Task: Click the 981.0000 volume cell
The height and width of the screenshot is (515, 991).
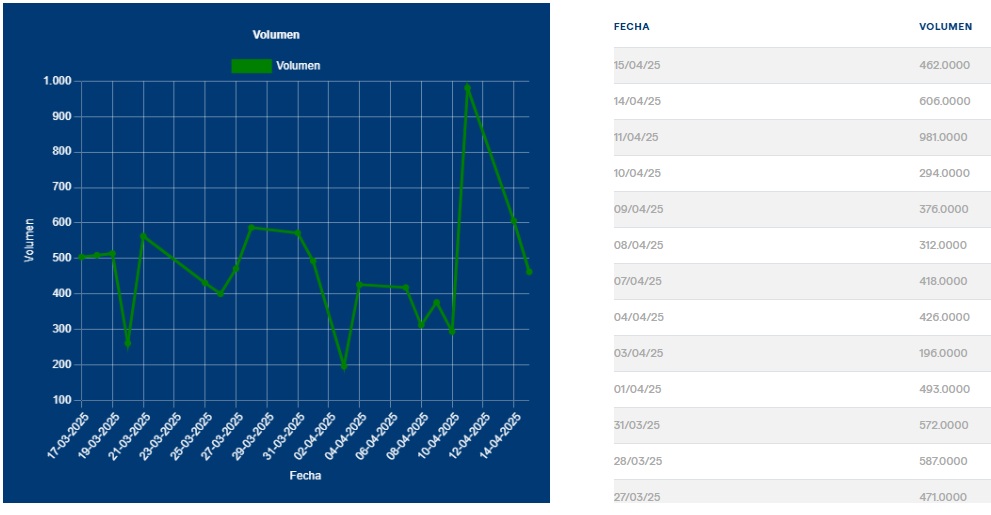Action: pos(944,137)
